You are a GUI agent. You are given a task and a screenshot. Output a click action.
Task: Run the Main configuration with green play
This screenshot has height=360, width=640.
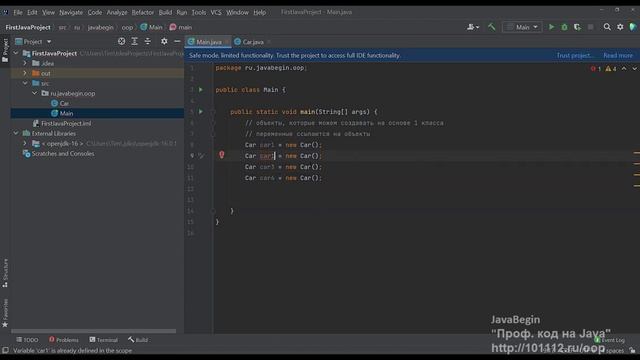[551, 27]
